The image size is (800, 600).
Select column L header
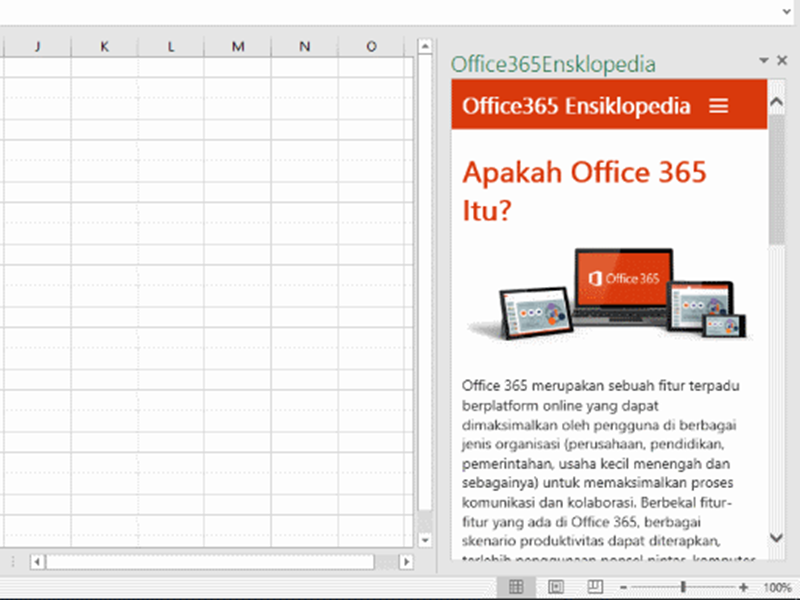(x=171, y=46)
